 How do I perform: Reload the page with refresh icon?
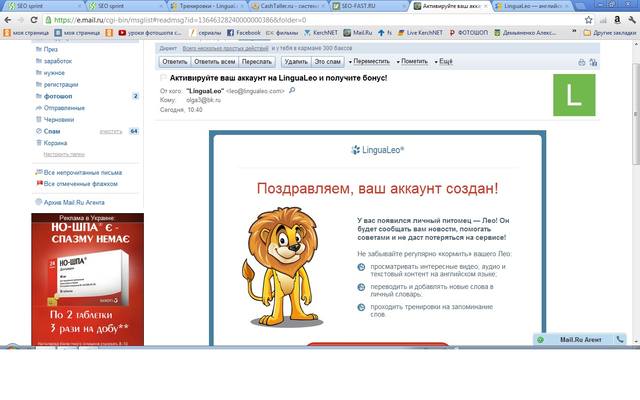34,20
